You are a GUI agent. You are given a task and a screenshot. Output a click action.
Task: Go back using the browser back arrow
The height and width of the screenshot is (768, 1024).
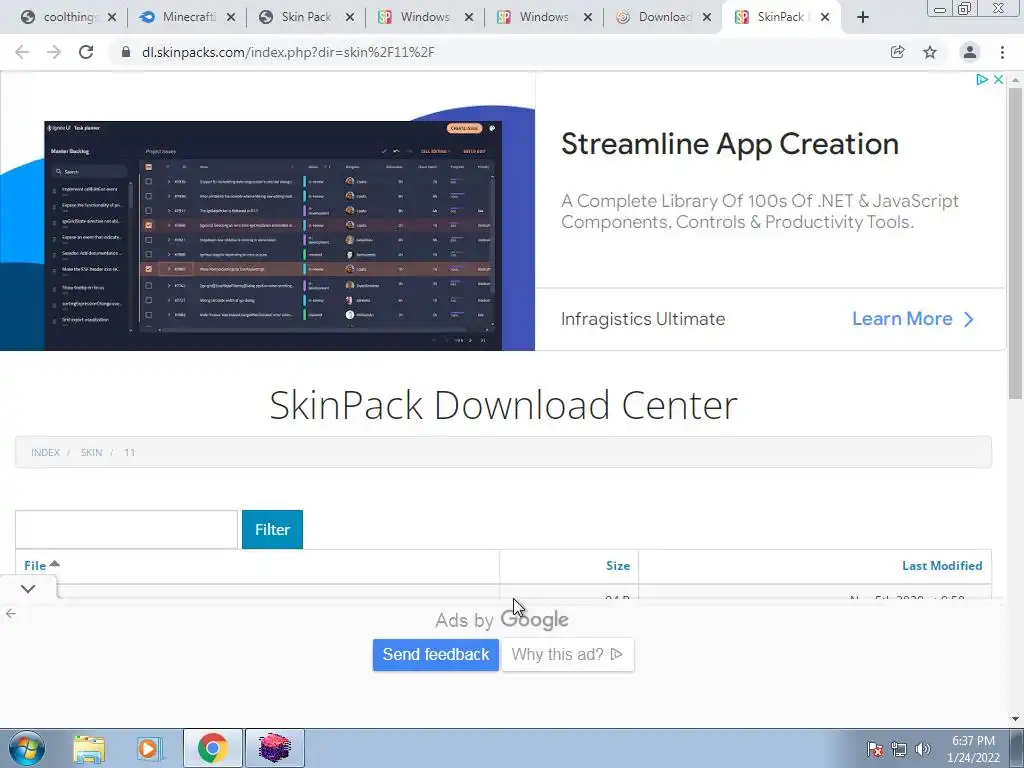22,52
